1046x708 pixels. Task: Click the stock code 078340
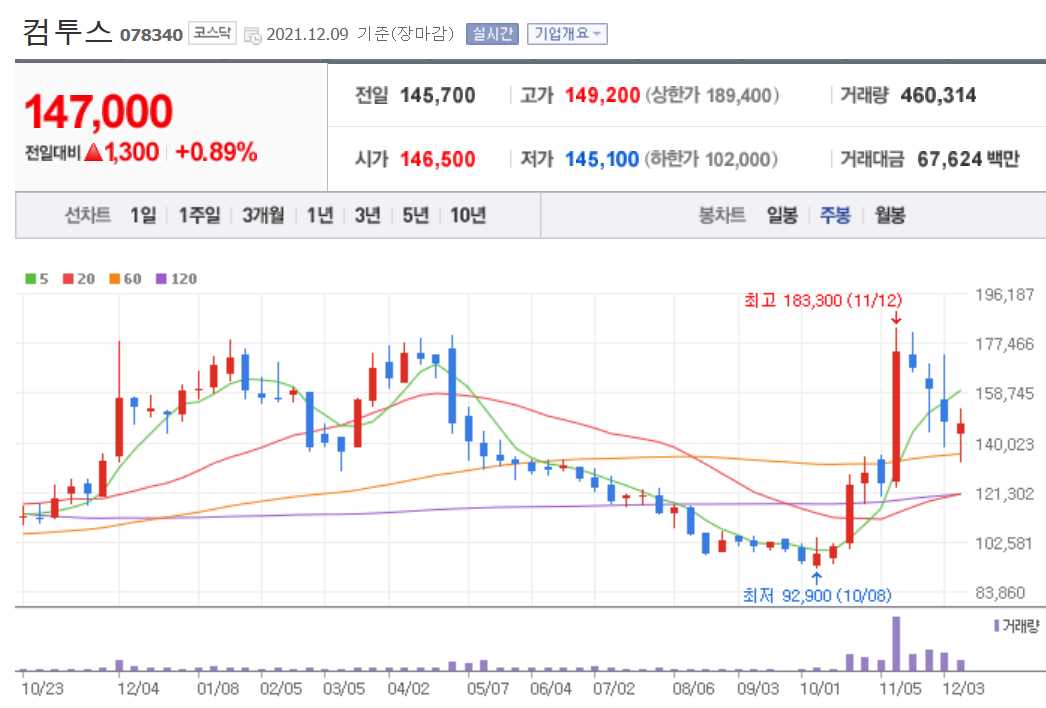(x=151, y=35)
